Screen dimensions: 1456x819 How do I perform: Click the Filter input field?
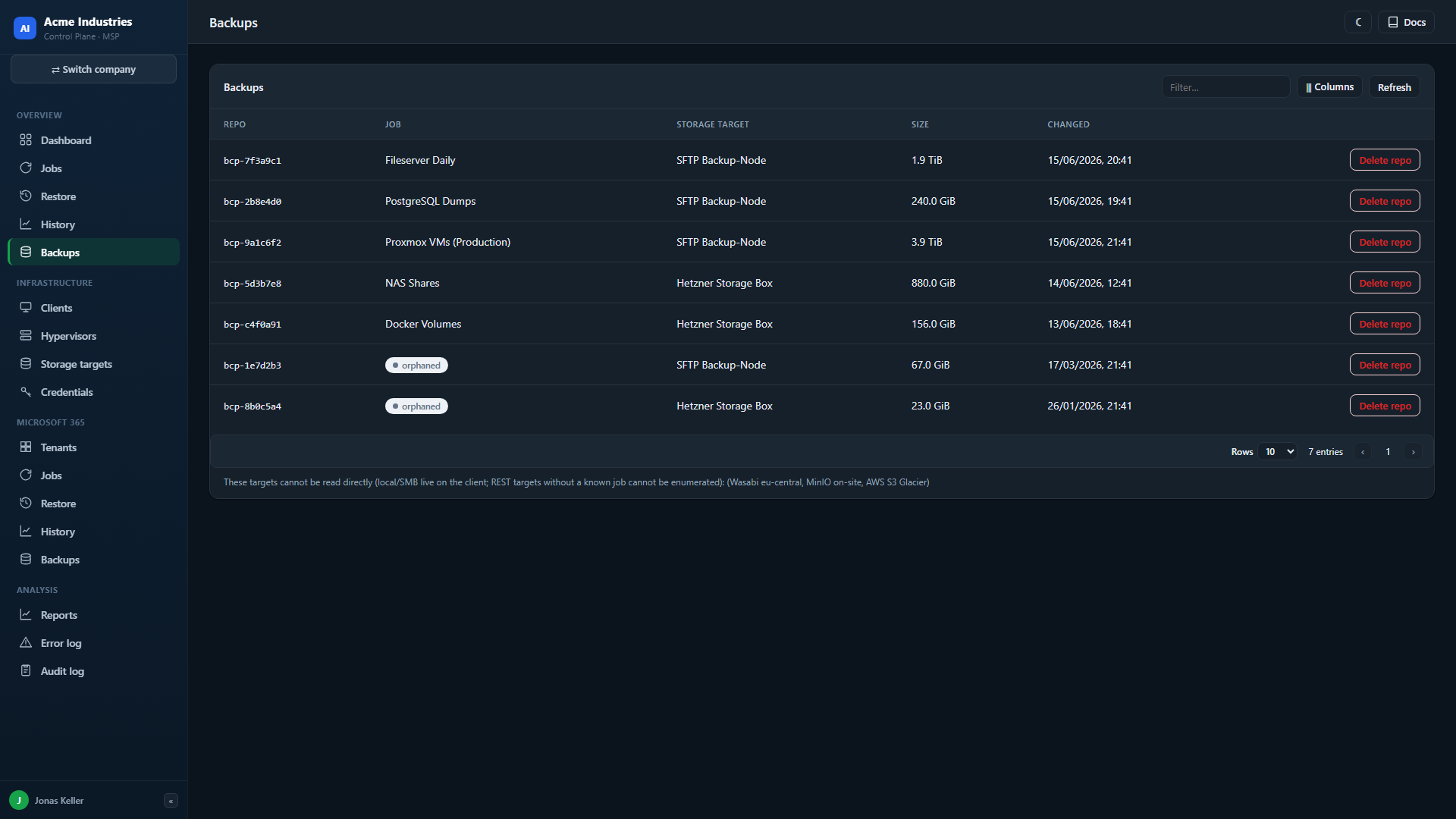1225,87
